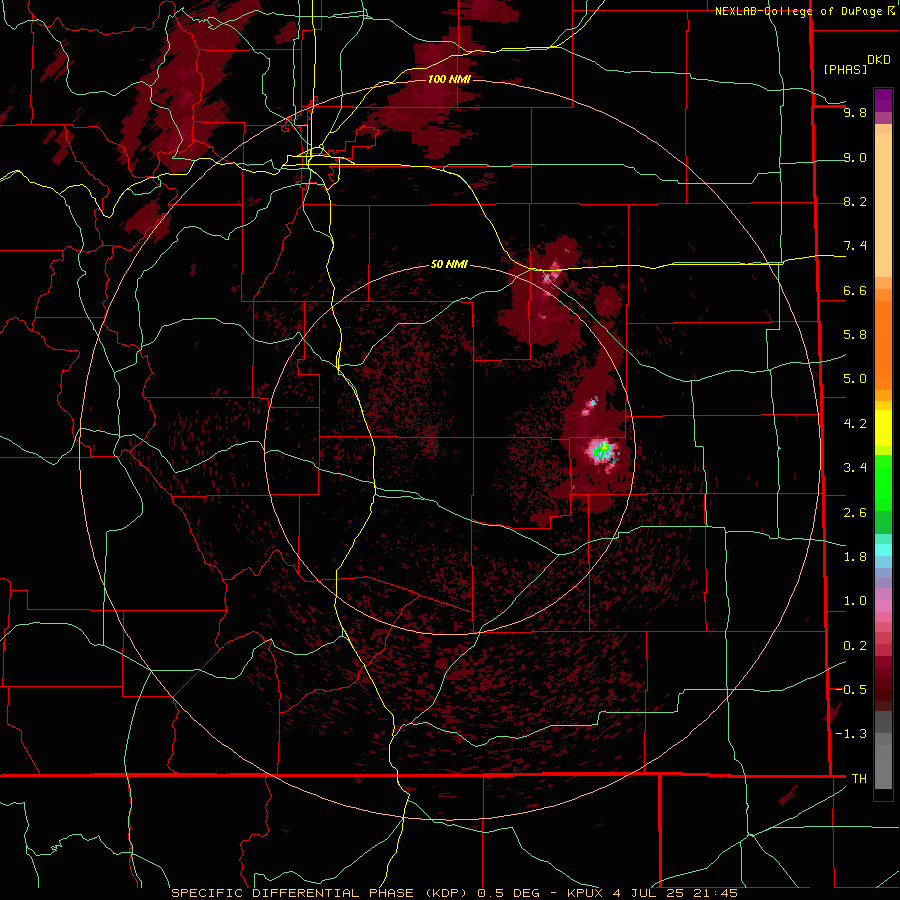900x900 pixels.
Task: Select the 5.0 scale value
Action: tap(855, 379)
